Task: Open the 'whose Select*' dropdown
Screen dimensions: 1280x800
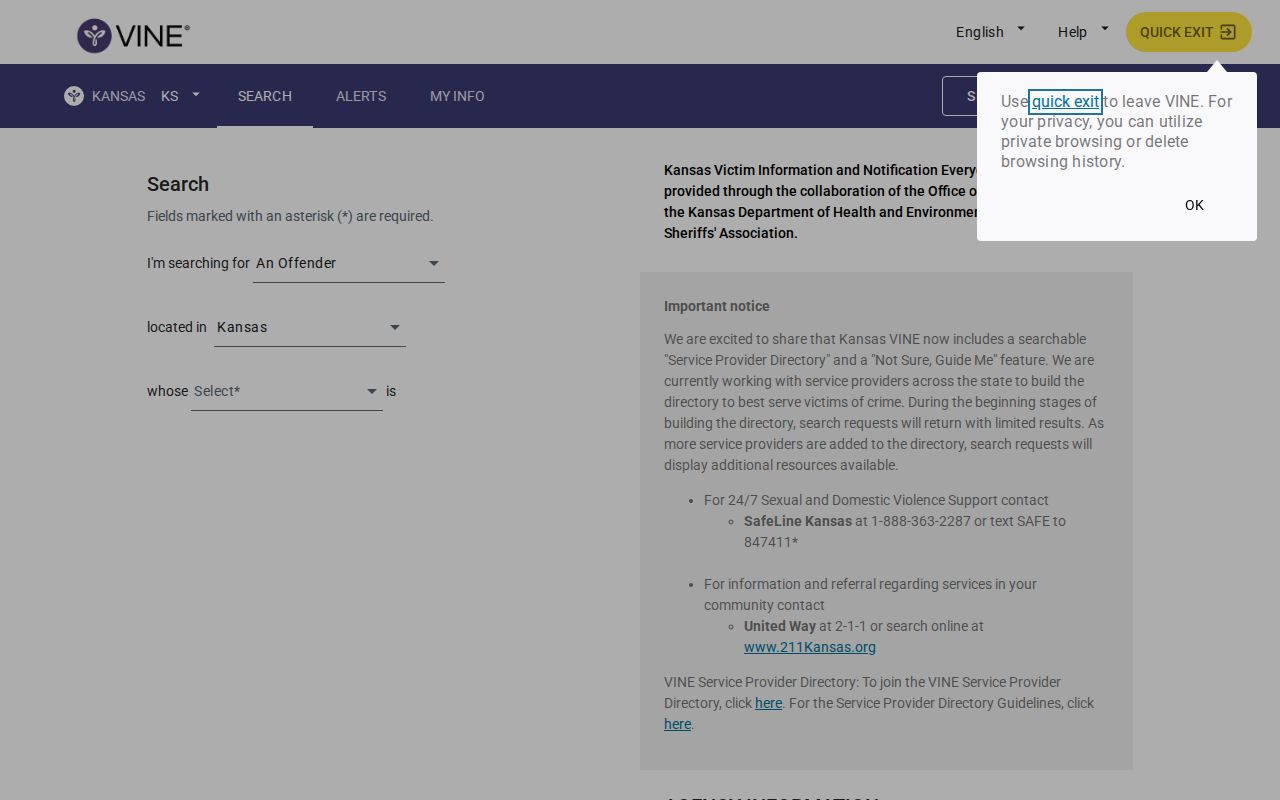Action: (286, 391)
